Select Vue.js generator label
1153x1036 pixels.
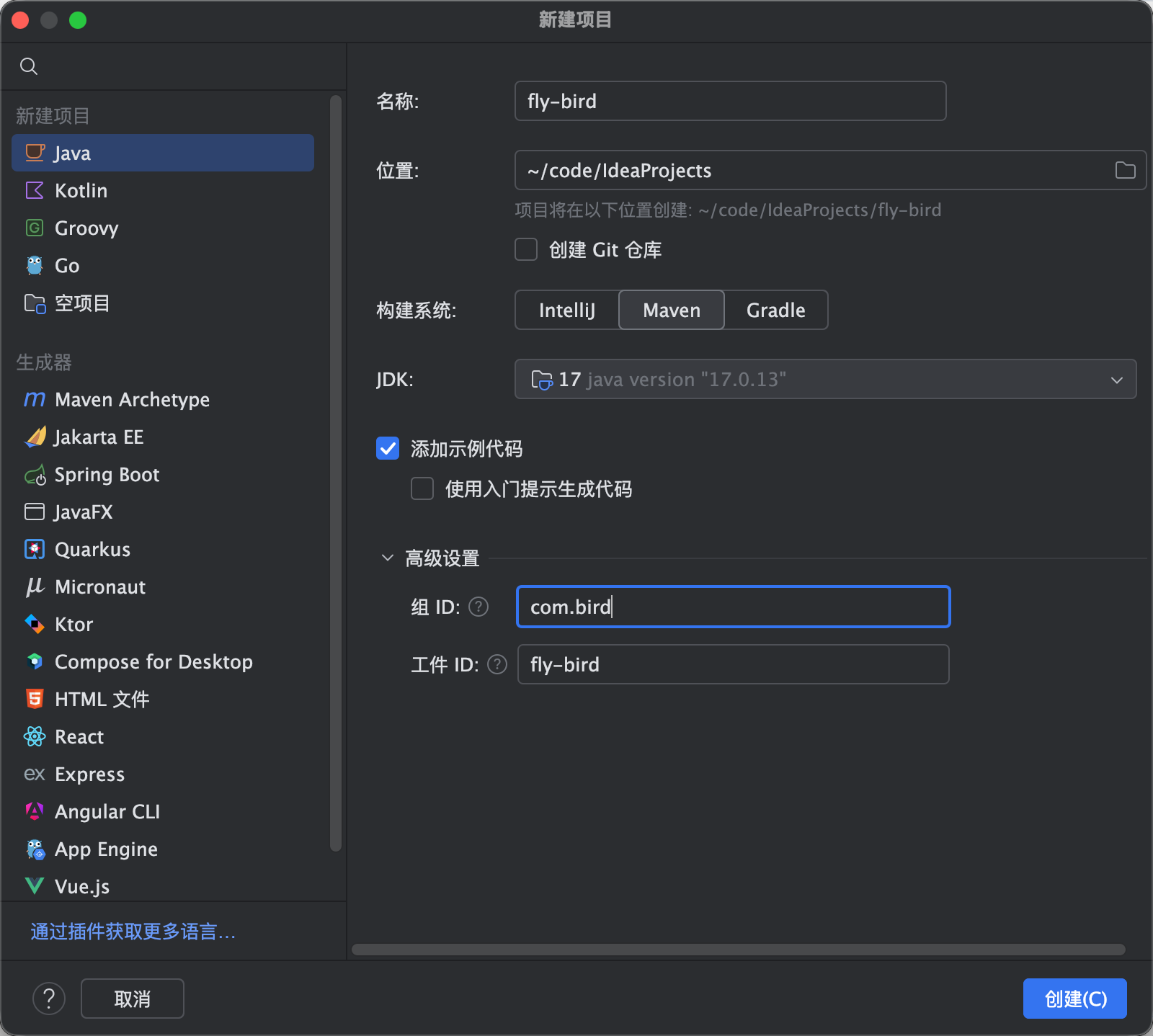(x=82, y=886)
